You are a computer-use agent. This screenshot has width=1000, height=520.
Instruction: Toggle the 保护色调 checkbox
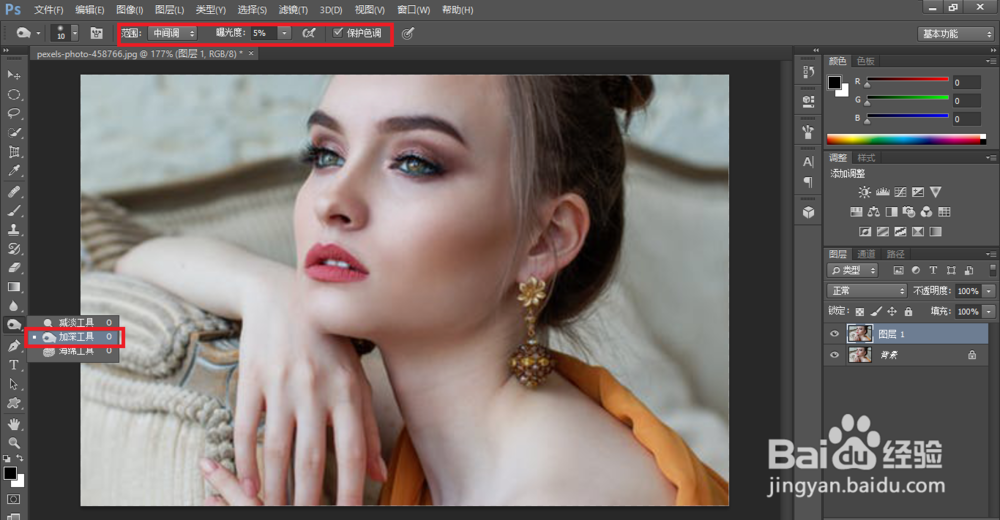pyautogui.click(x=338, y=33)
